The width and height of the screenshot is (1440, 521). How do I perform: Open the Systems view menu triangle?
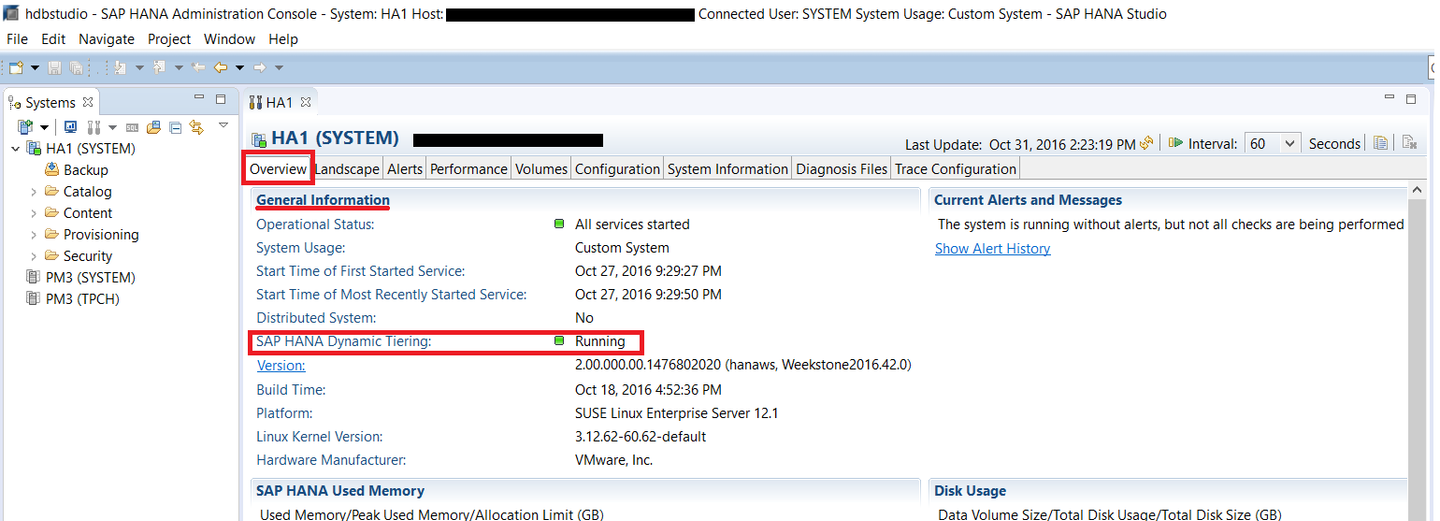pos(223,125)
